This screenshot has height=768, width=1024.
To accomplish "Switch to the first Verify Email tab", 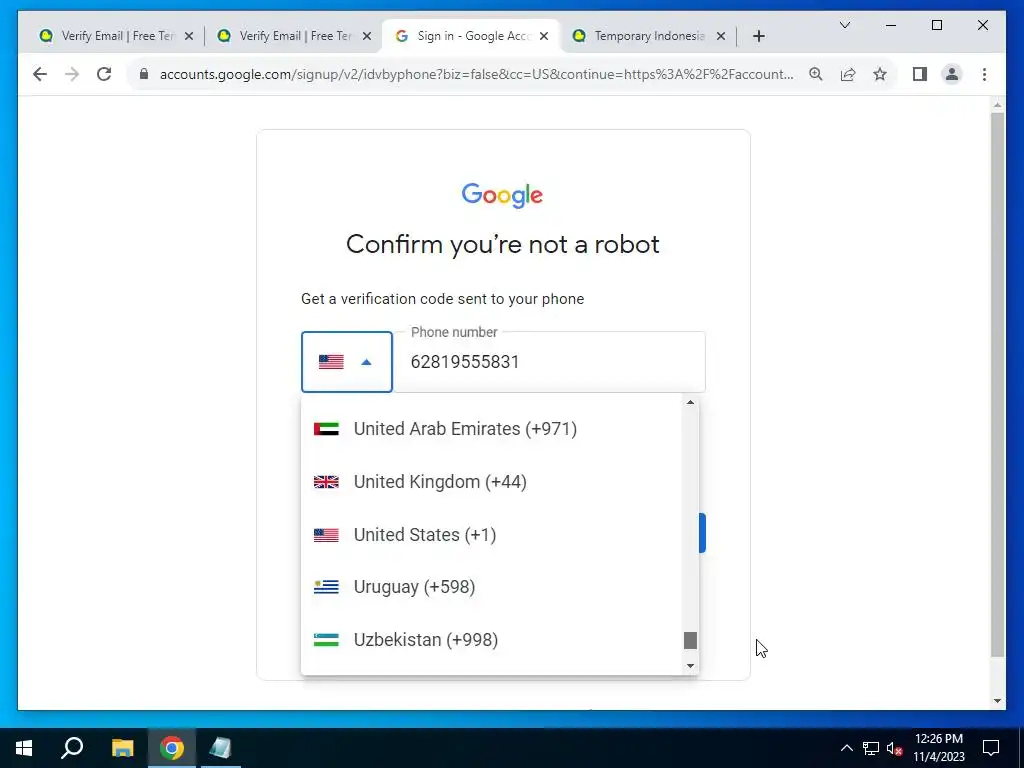I will coord(118,36).
